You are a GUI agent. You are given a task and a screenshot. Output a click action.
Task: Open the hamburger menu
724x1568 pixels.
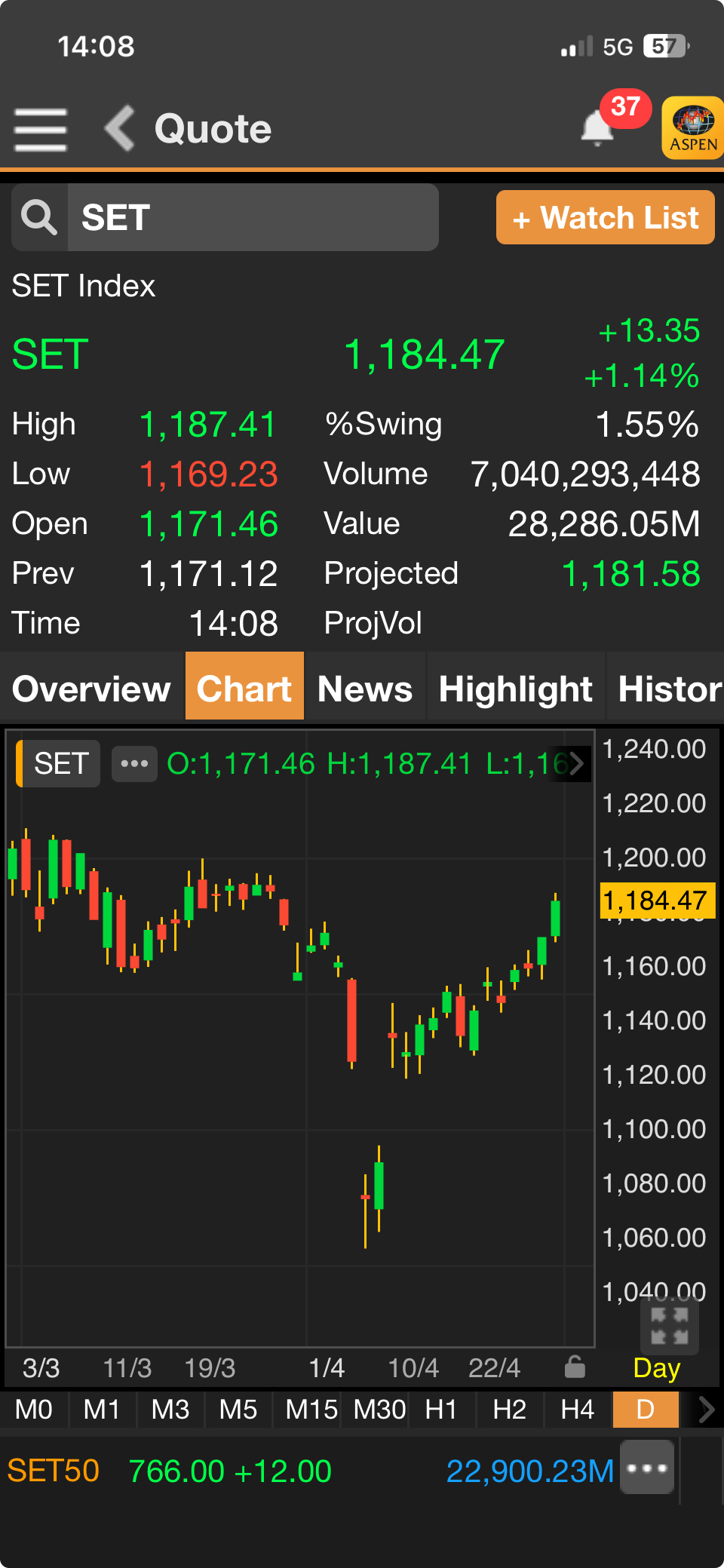click(41, 129)
